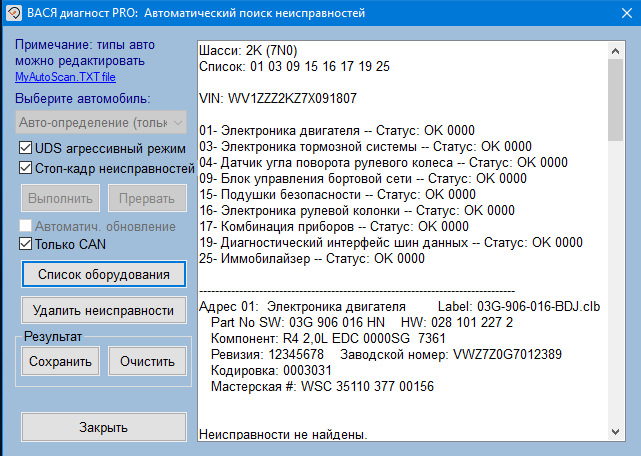
Task: Click the Part No SW: 03G 906 016 HN line
Action: click(x=362, y=322)
